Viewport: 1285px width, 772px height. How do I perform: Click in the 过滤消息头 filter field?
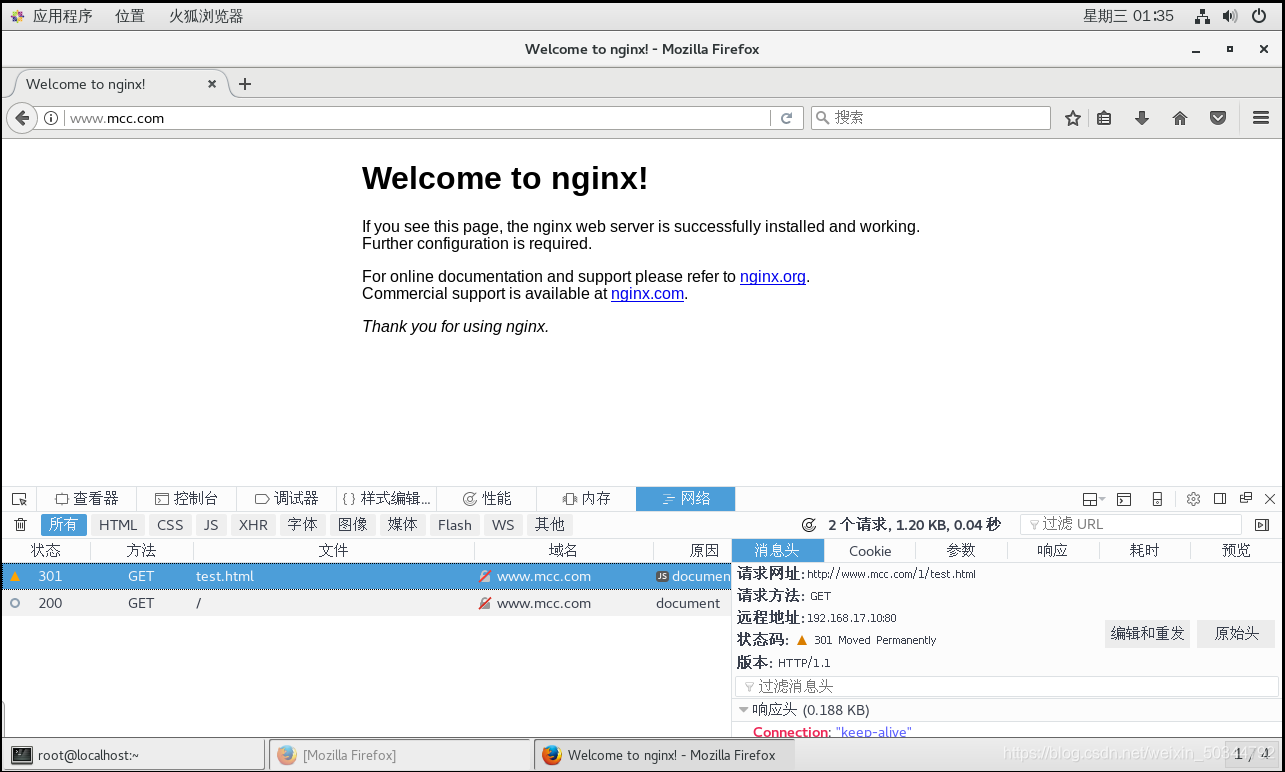pos(1007,686)
